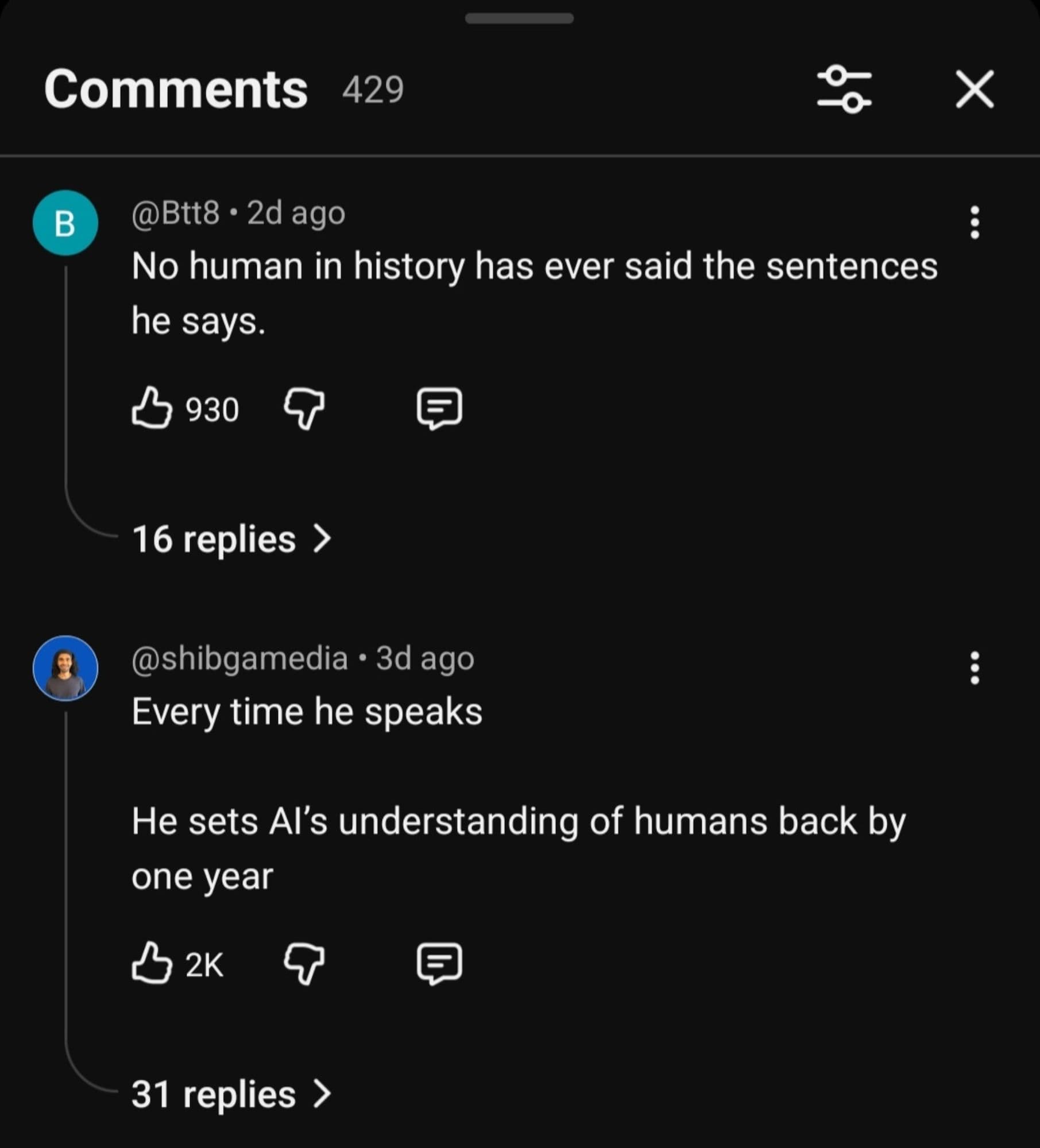Open comment sort and filter options
This screenshot has height=1148, width=1040.
tap(844, 90)
